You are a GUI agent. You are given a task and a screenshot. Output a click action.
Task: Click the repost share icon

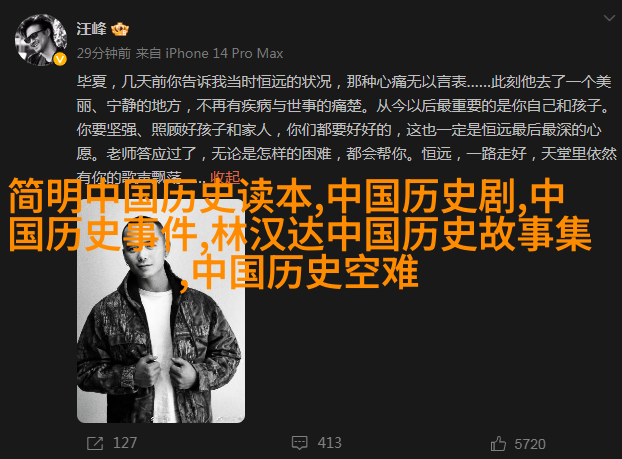[95, 443]
